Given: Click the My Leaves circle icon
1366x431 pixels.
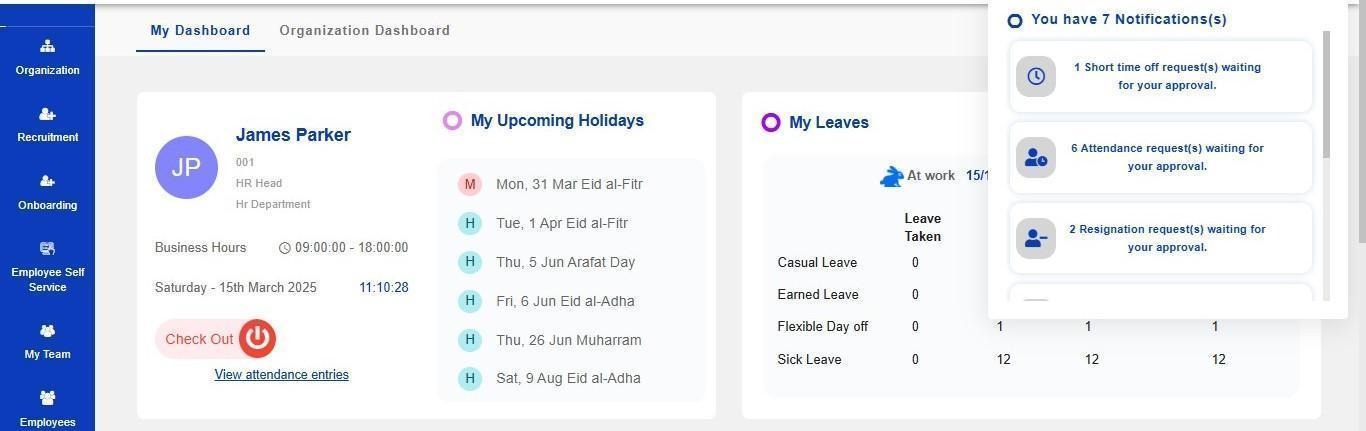Looking at the screenshot, I should (x=770, y=122).
